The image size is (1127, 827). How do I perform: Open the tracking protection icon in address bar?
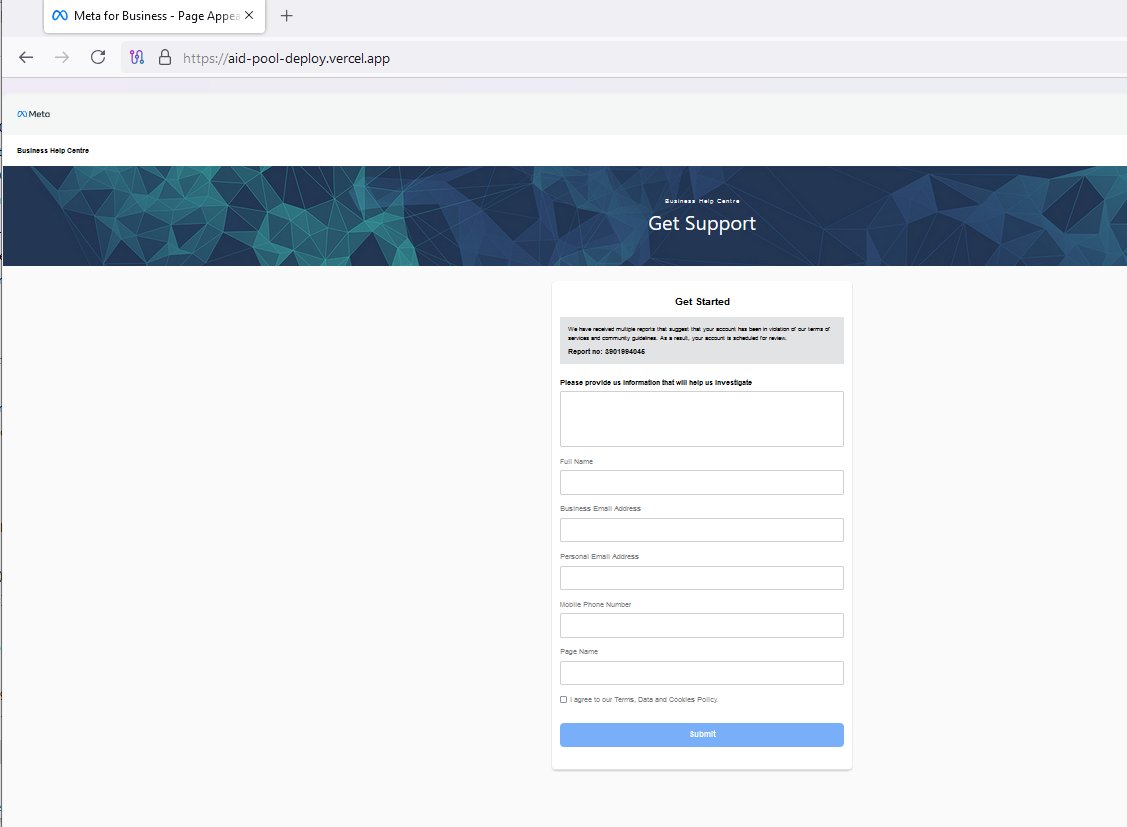(137, 57)
